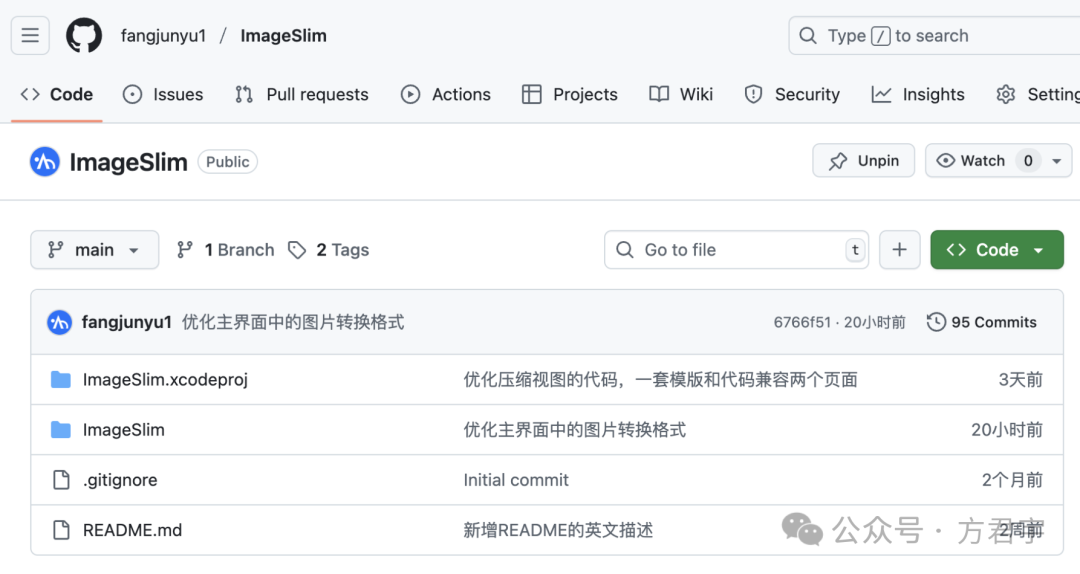Click the plus add file button
Viewport: 1080px width, 574px height.
[x=899, y=250]
